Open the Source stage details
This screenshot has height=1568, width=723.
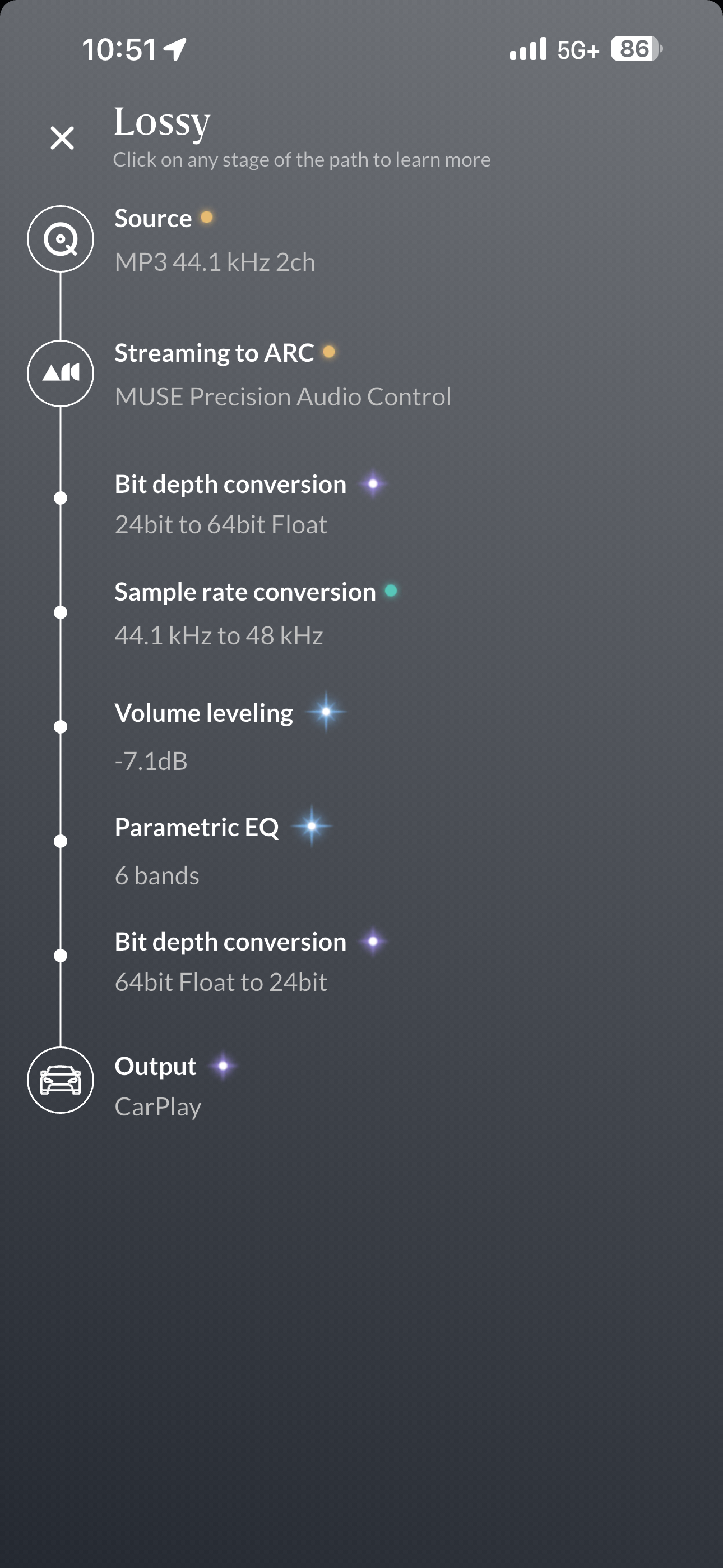coord(154,219)
